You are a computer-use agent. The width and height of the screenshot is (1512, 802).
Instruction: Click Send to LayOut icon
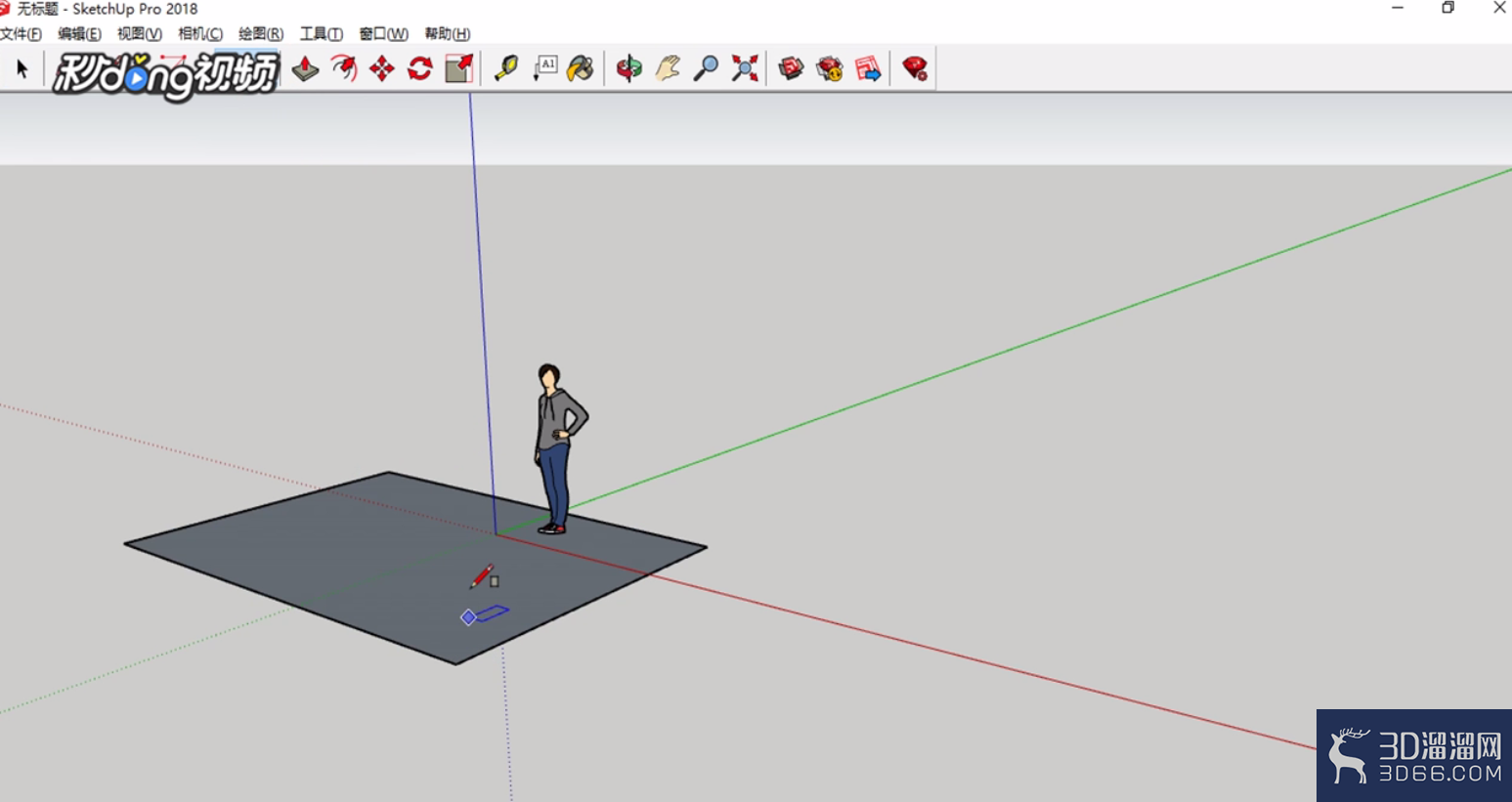(868, 68)
